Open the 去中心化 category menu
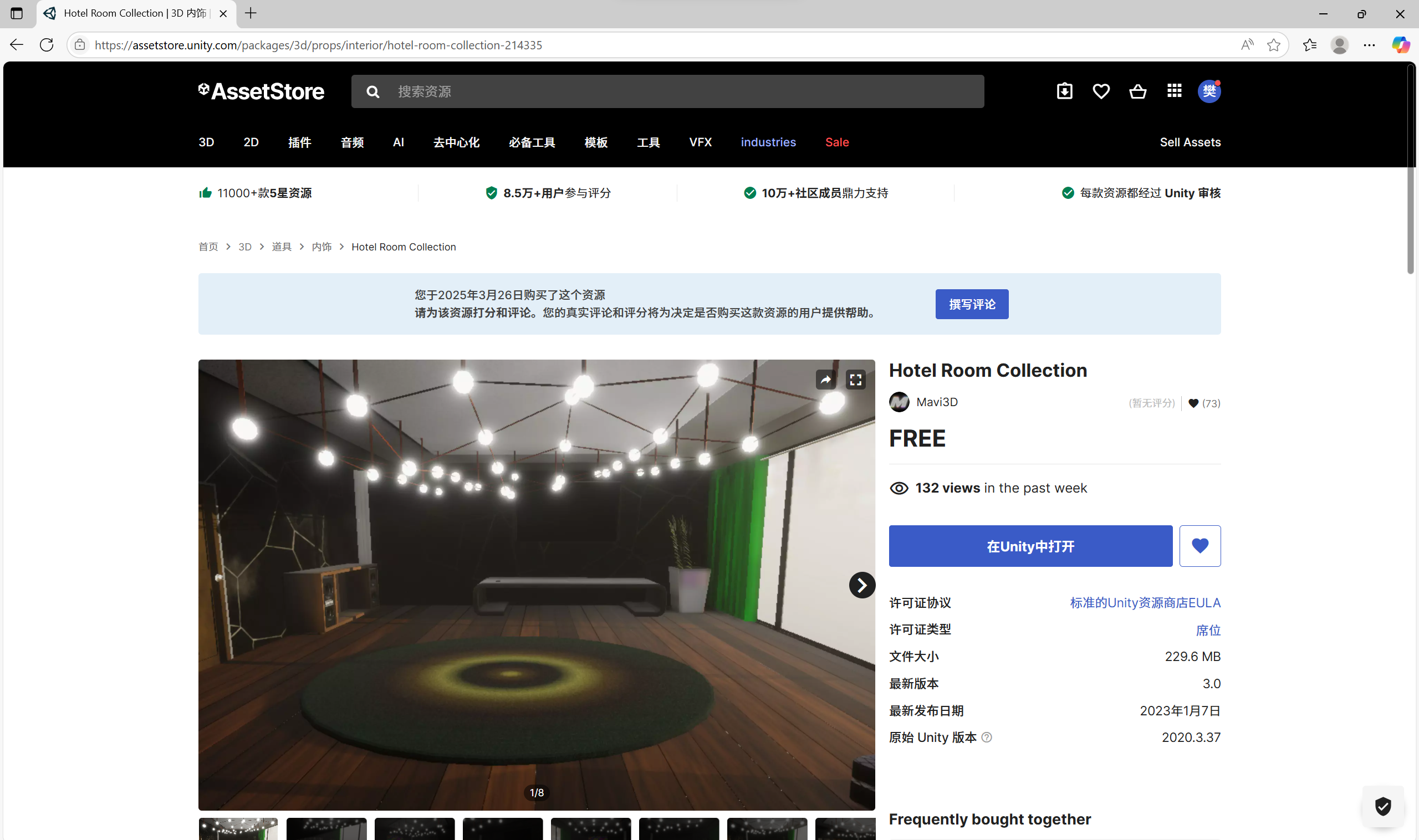 [456, 142]
